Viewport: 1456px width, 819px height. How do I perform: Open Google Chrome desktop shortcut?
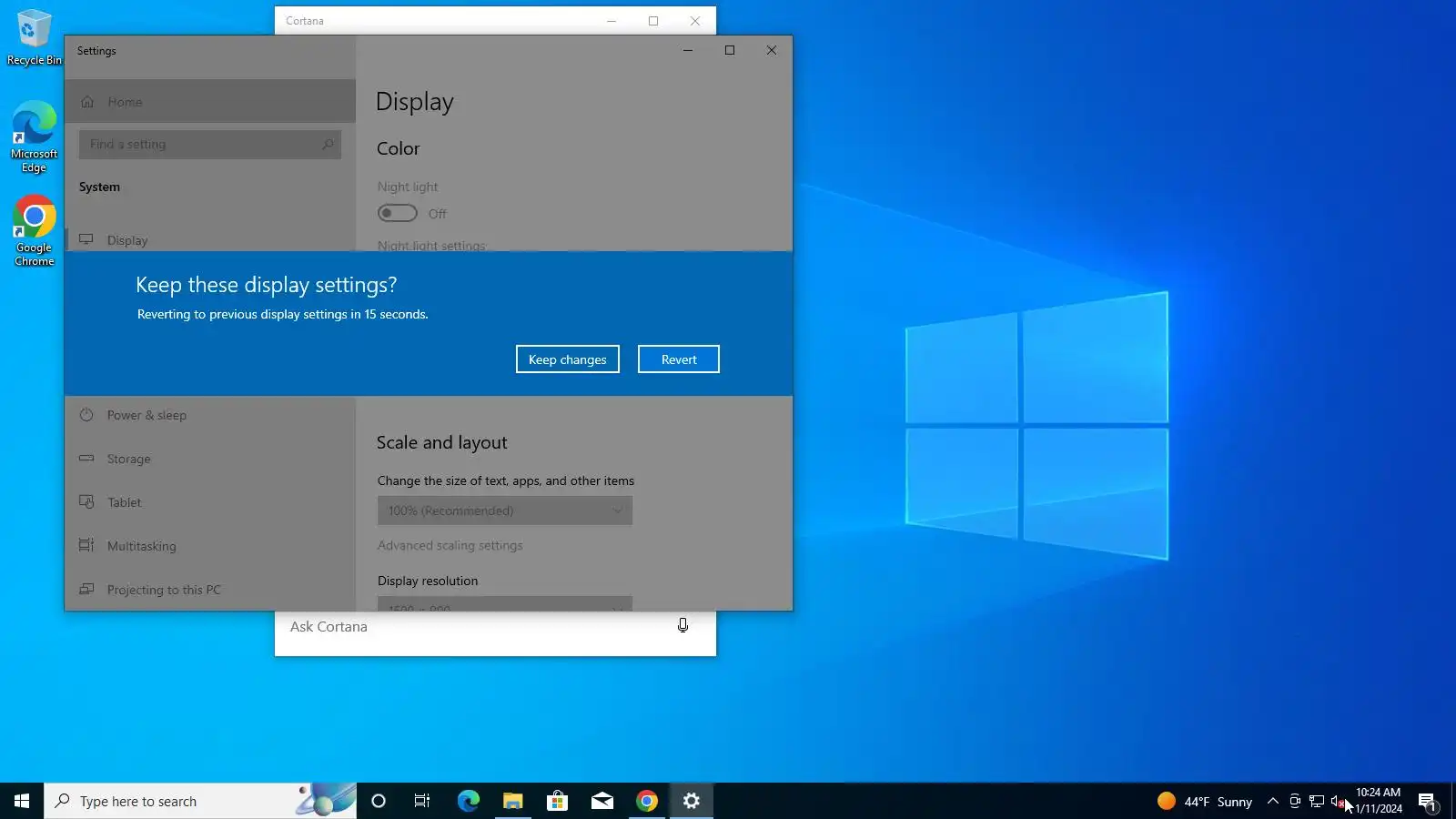click(x=34, y=231)
